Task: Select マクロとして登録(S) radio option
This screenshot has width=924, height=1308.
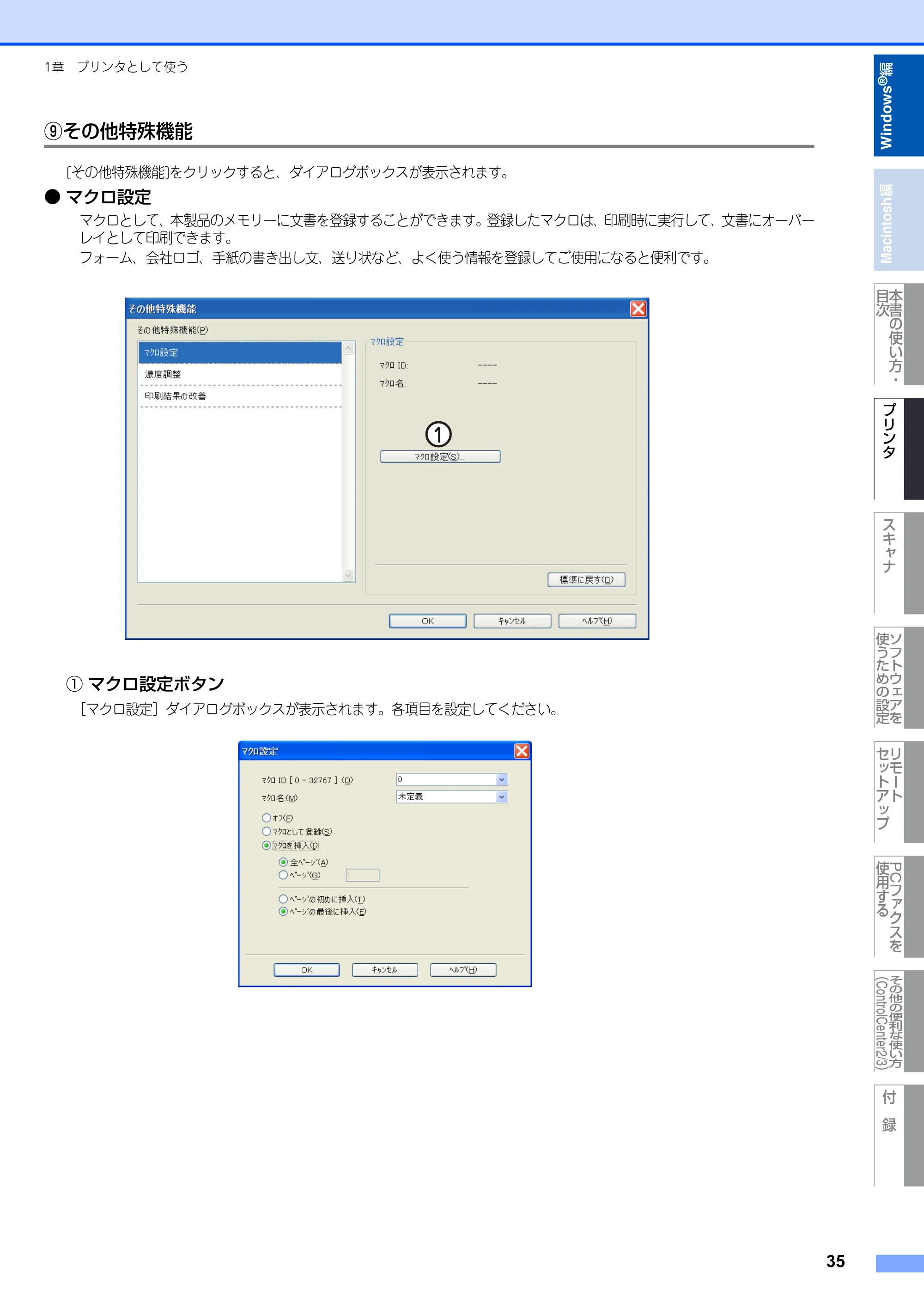Action: pyautogui.click(x=266, y=832)
